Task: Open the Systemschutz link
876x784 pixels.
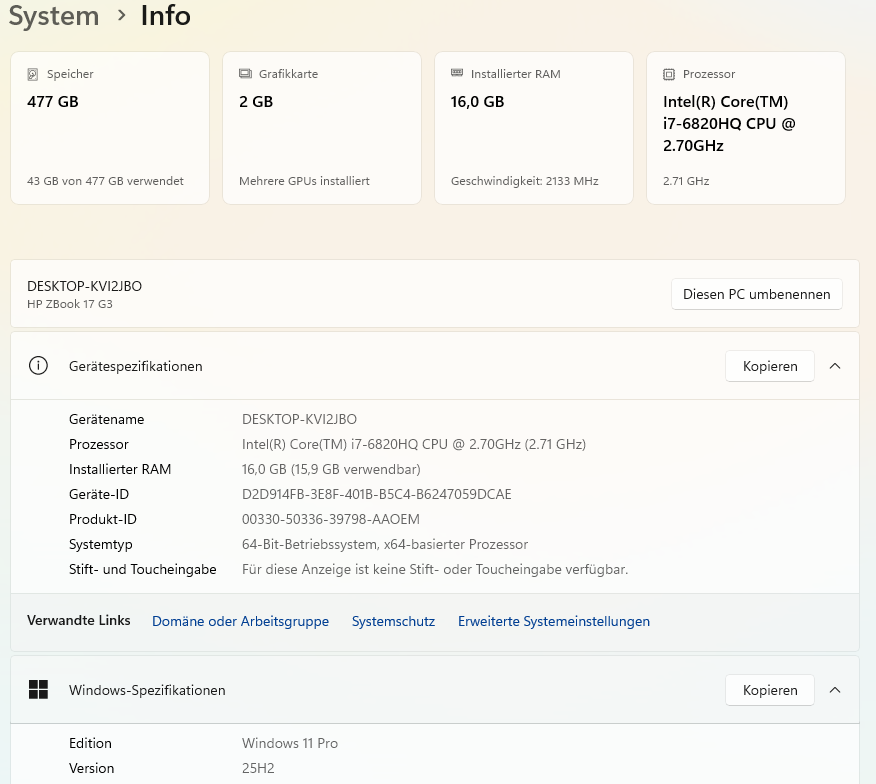Action: tap(393, 621)
